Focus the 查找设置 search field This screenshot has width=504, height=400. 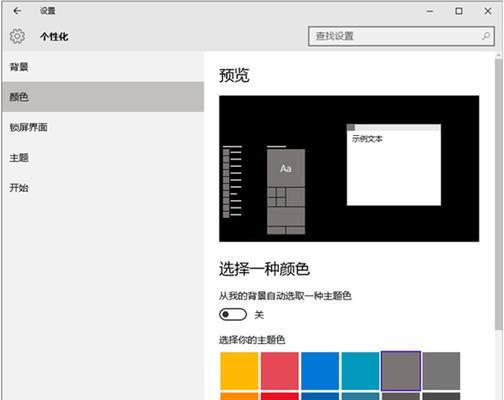401,36
